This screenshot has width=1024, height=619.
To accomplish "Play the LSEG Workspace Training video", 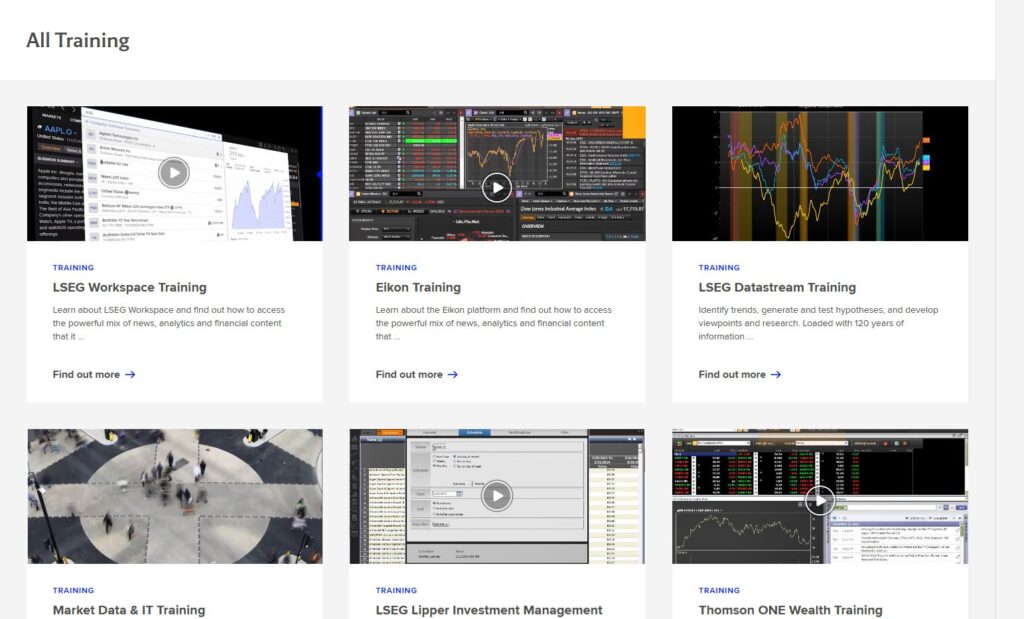I will [x=174, y=173].
